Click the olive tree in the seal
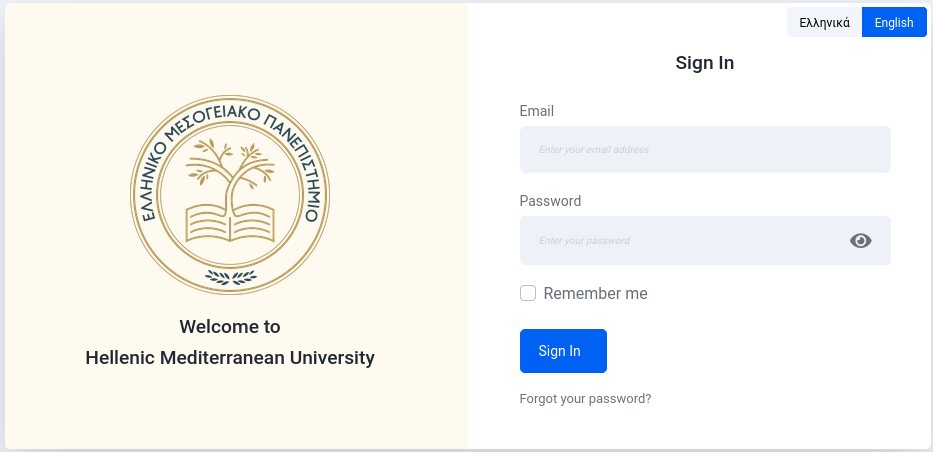933x452 pixels. click(230, 172)
